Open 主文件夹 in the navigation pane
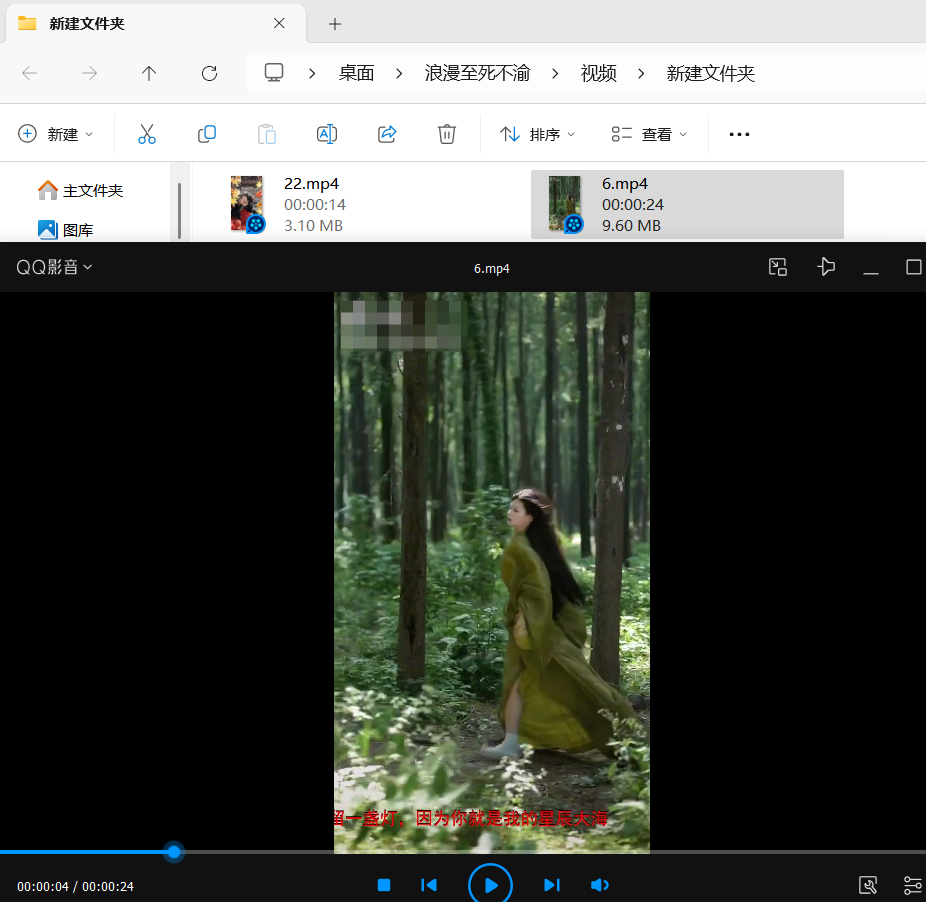 point(80,191)
